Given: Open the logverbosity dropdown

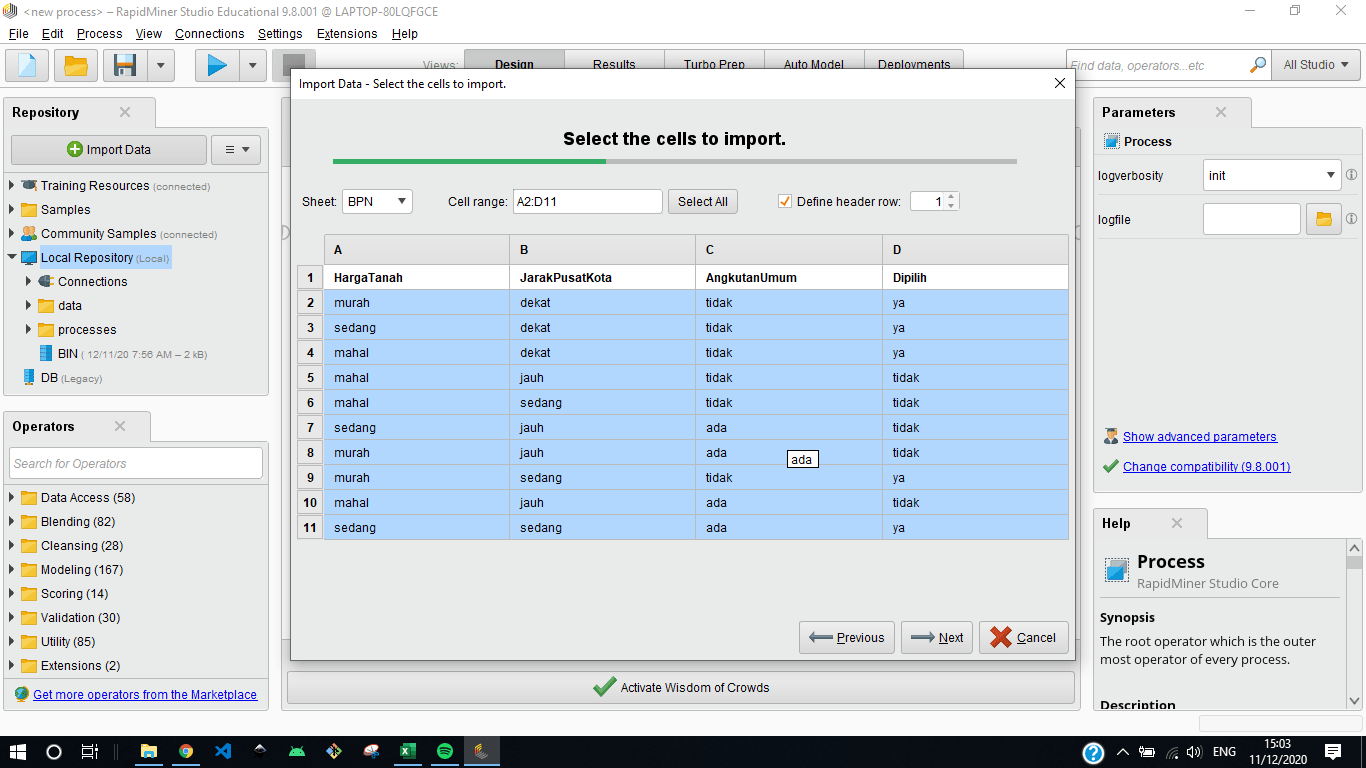Looking at the screenshot, I should tap(1272, 175).
